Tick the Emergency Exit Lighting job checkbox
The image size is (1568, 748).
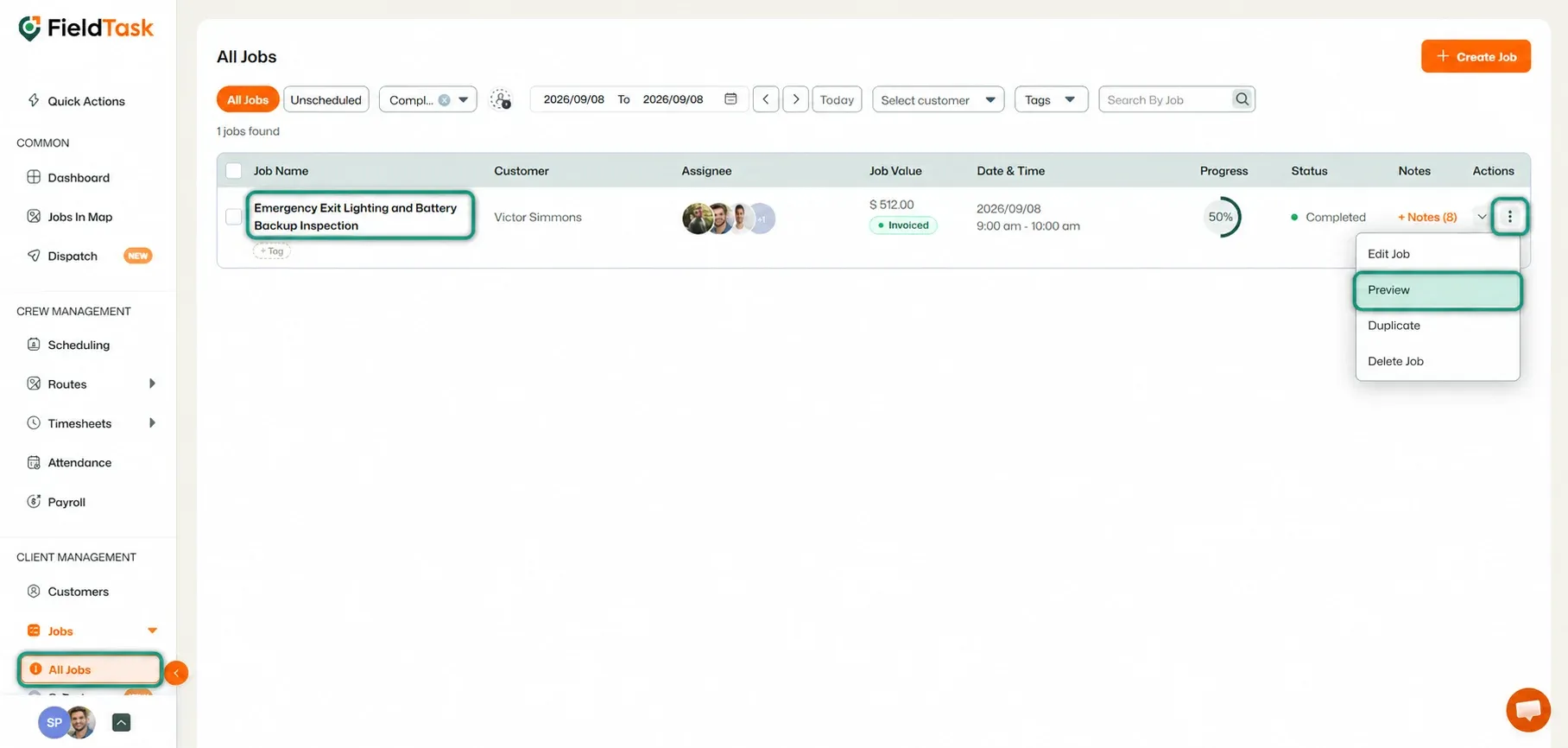(x=233, y=217)
